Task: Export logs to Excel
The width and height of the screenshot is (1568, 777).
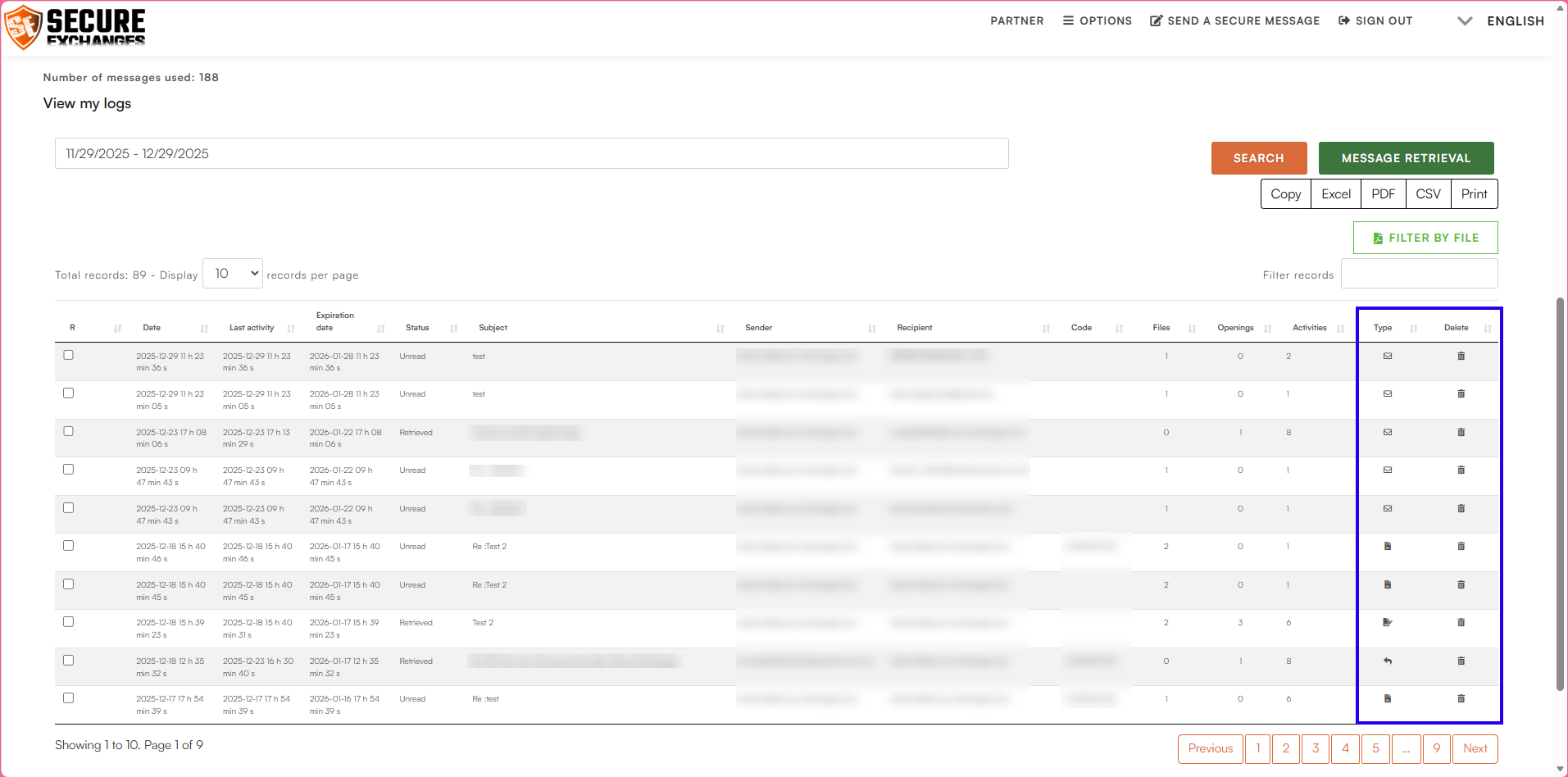Action: [x=1336, y=194]
